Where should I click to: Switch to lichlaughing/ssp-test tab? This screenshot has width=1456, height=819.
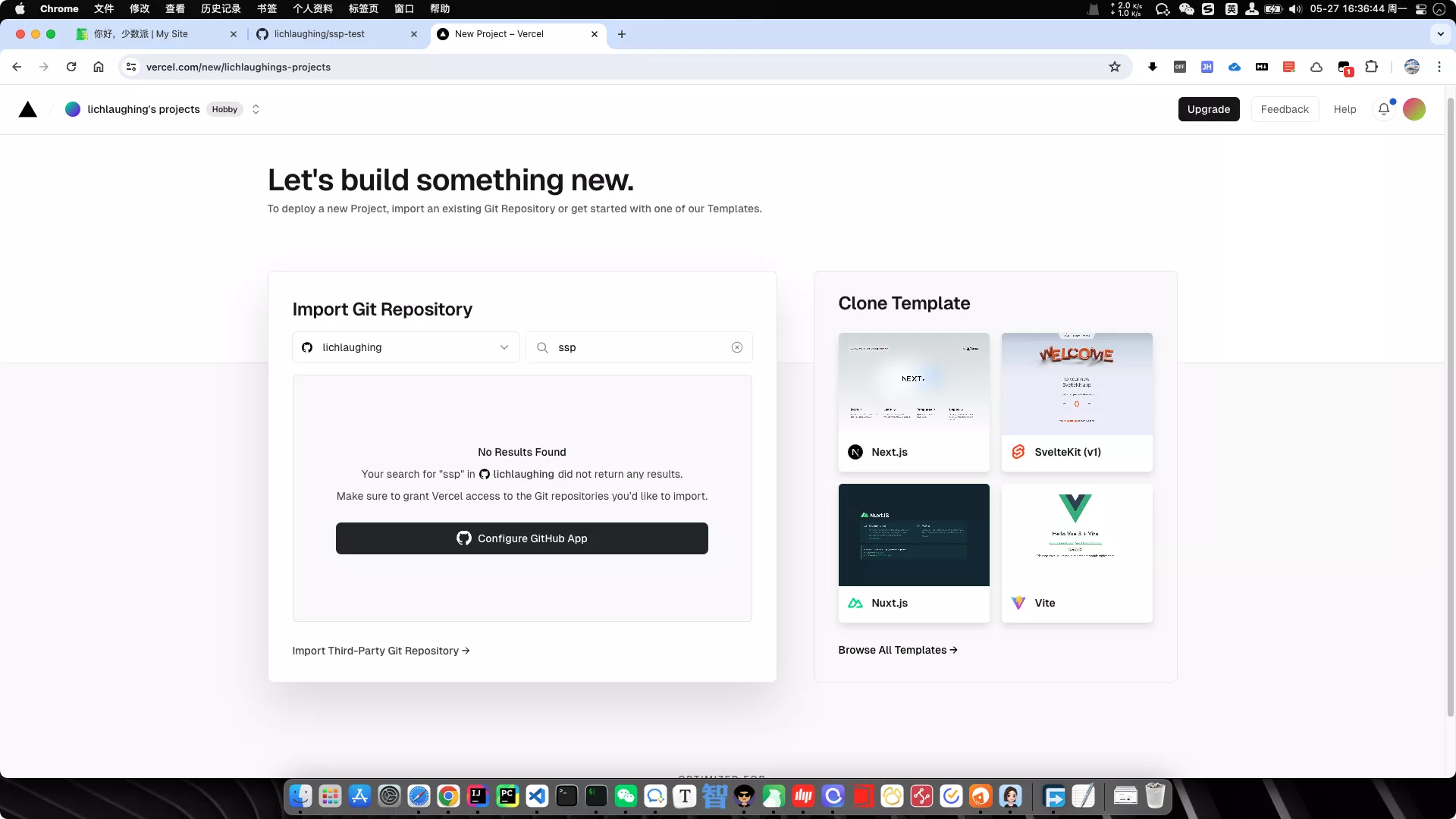click(319, 34)
